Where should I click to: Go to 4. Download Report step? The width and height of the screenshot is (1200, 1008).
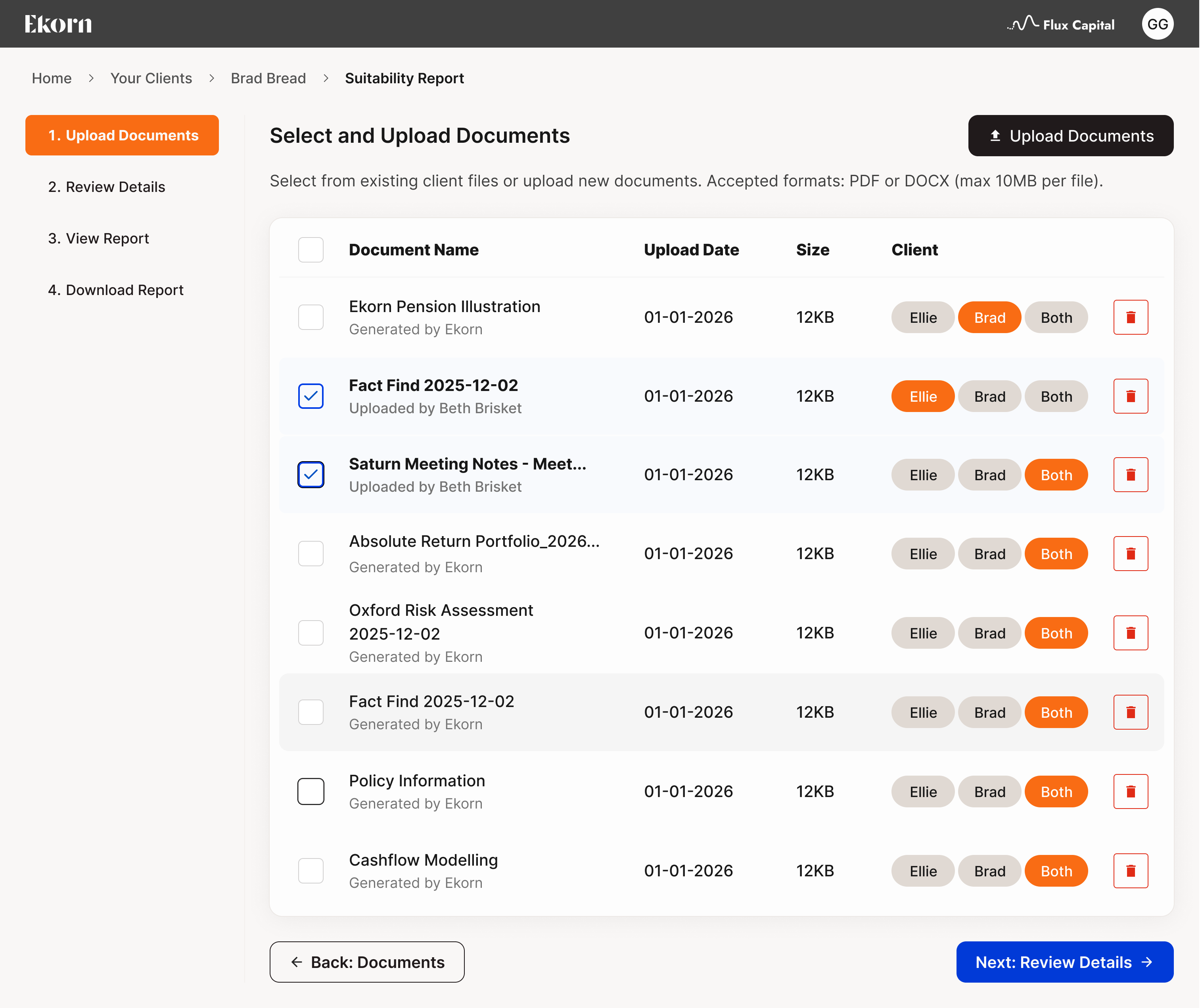pos(115,290)
